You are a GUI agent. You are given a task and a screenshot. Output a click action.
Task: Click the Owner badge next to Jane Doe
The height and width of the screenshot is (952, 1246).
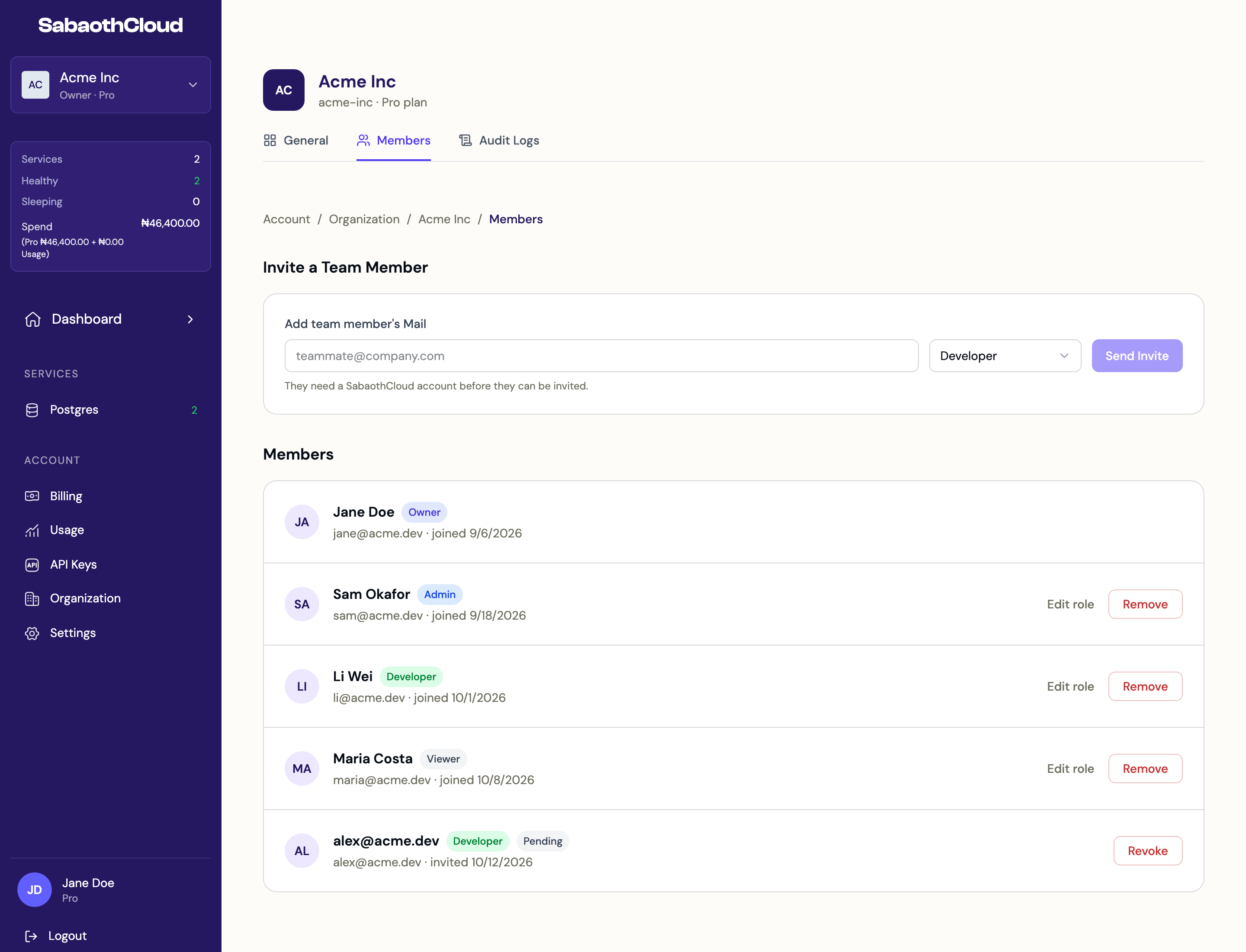pyautogui.click(x=424, y=512)
